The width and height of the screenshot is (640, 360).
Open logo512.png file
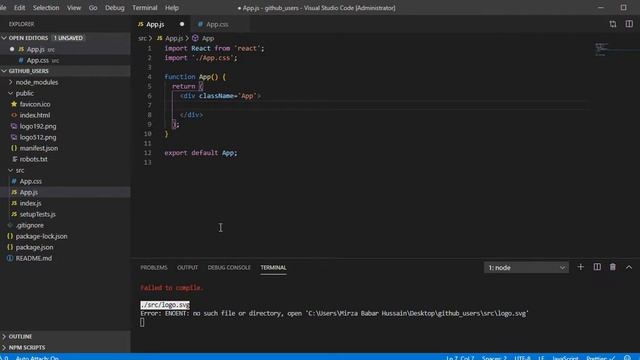tap(38, 137)
